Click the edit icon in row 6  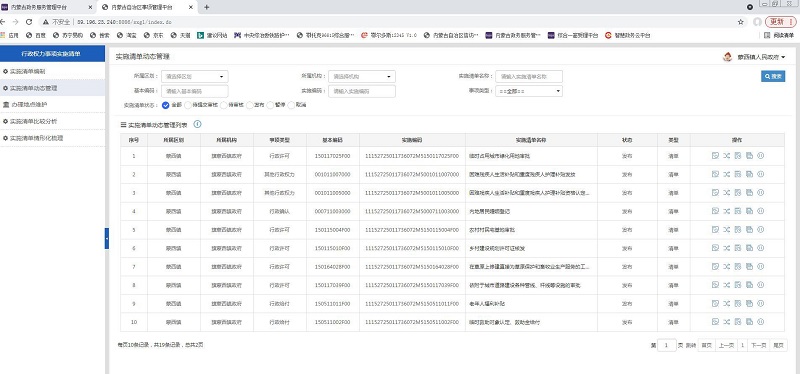tap(715, 248)
